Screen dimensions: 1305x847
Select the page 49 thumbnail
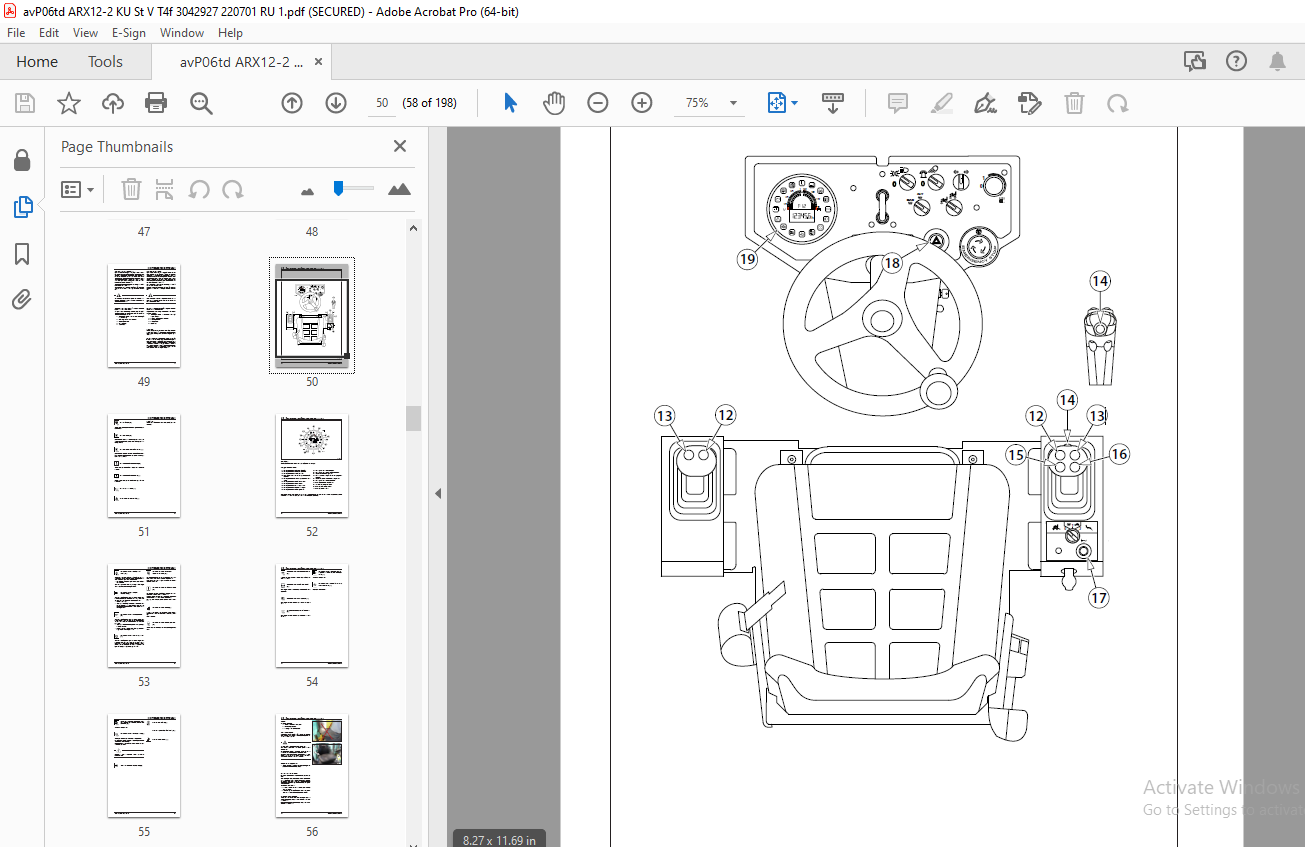(x=144, y=315)
